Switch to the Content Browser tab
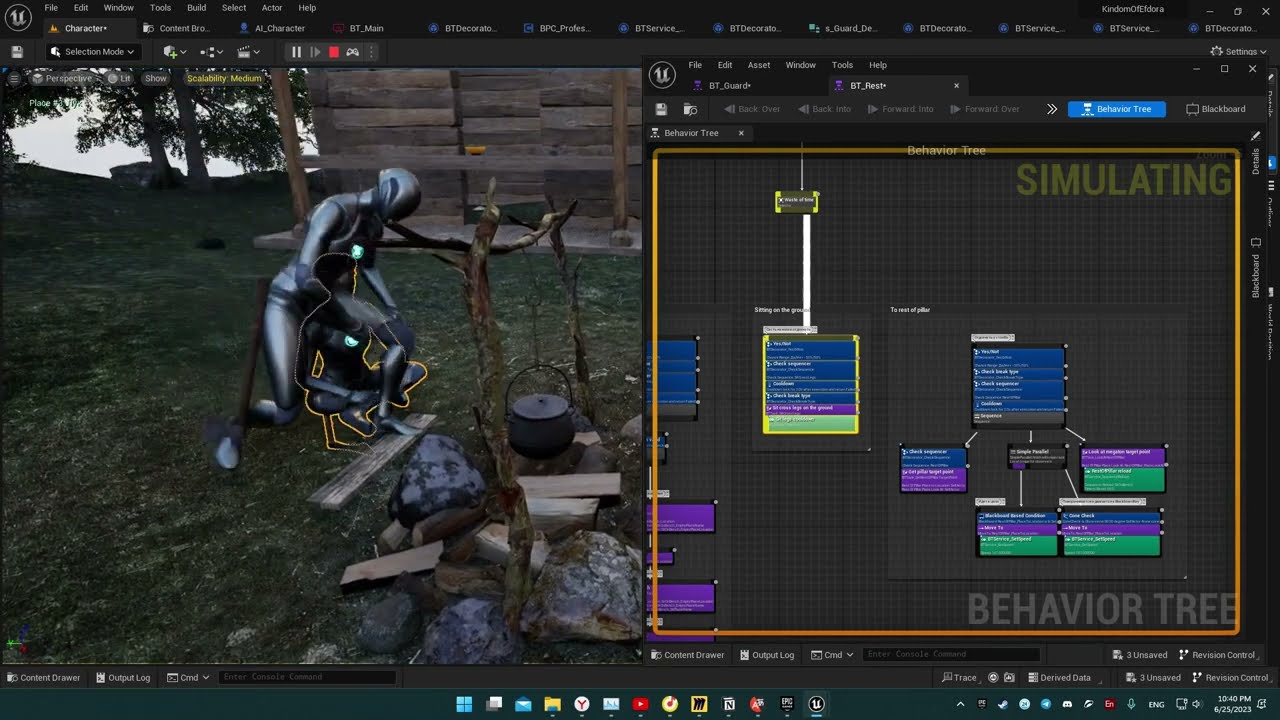 tap(177, 28)
